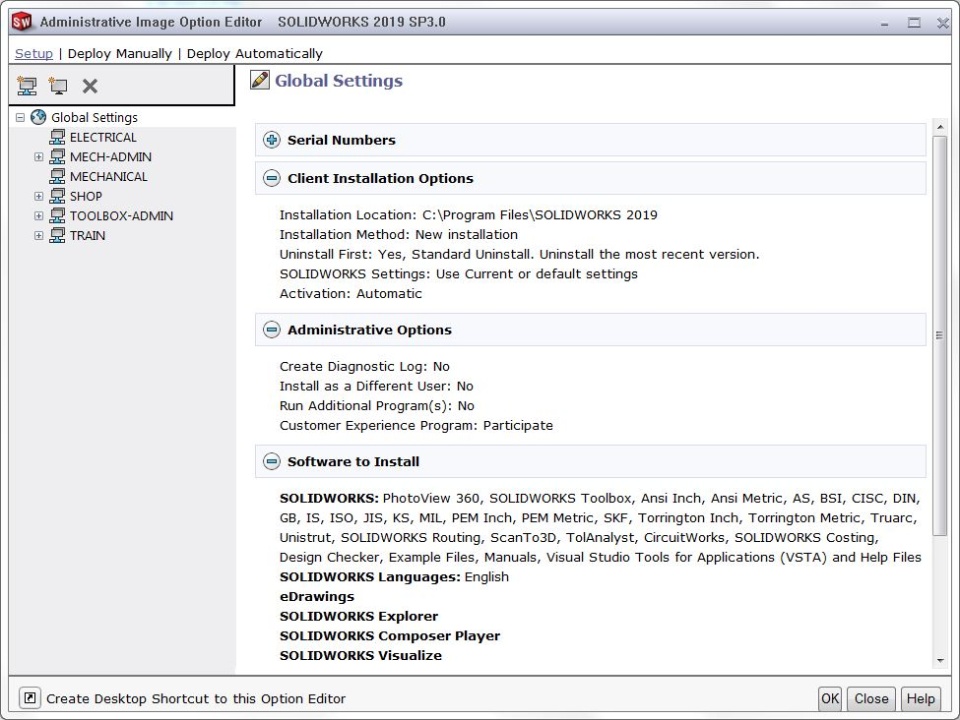The image size is (960, 720).
Task: Minimize the Option Editor window
Action: click(x=884, y=23)
